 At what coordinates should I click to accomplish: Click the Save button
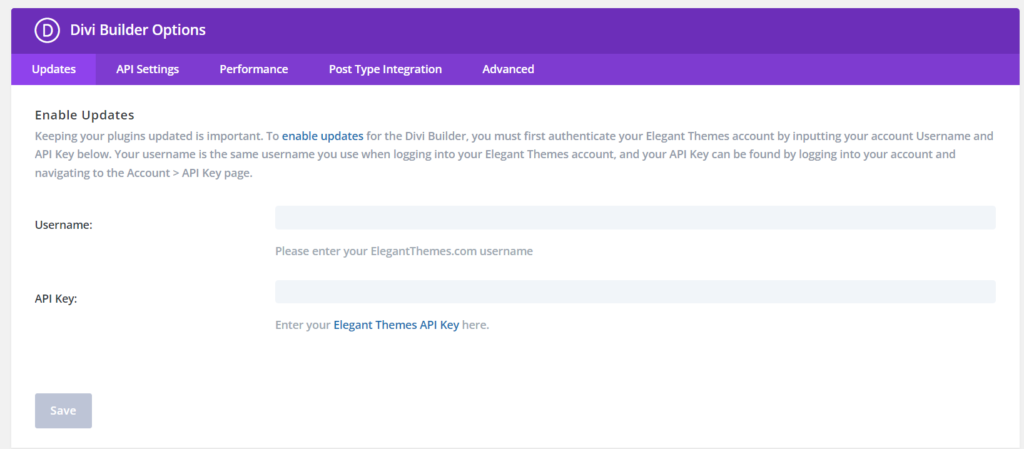coord(63,410)
